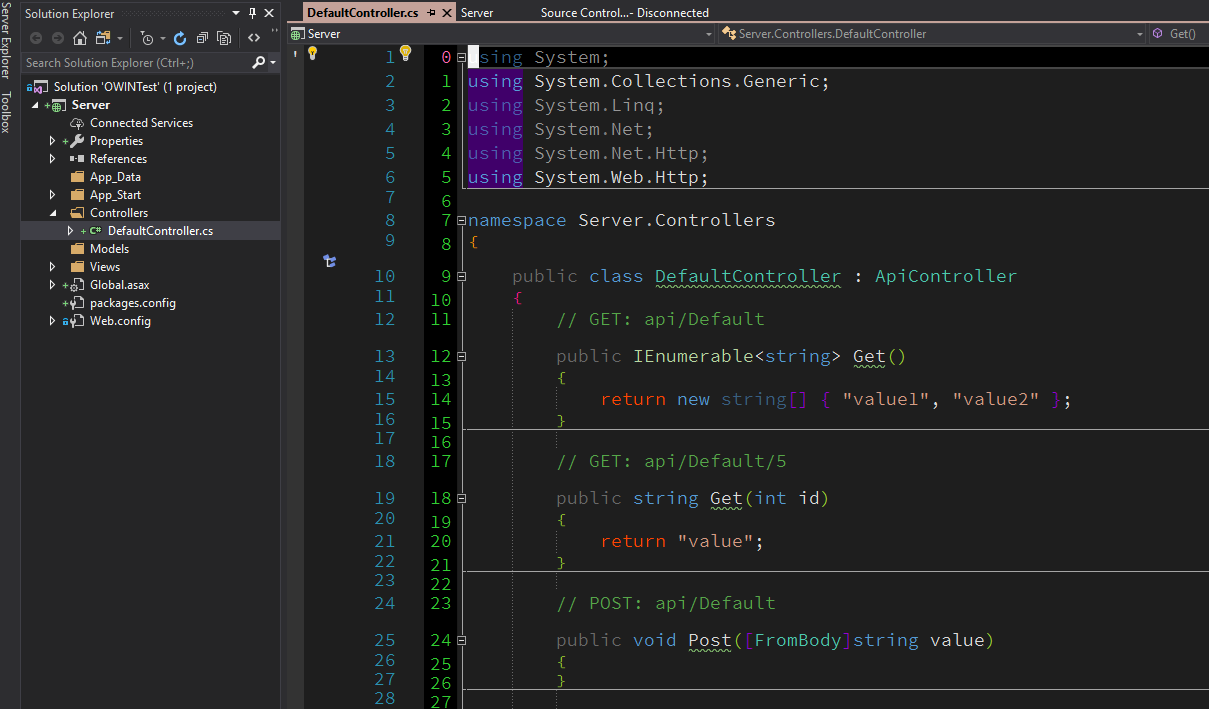This screenshot has width=1209, height=709.
Task: Close the Solution Explorer panel
Action: tap(269, 13)
